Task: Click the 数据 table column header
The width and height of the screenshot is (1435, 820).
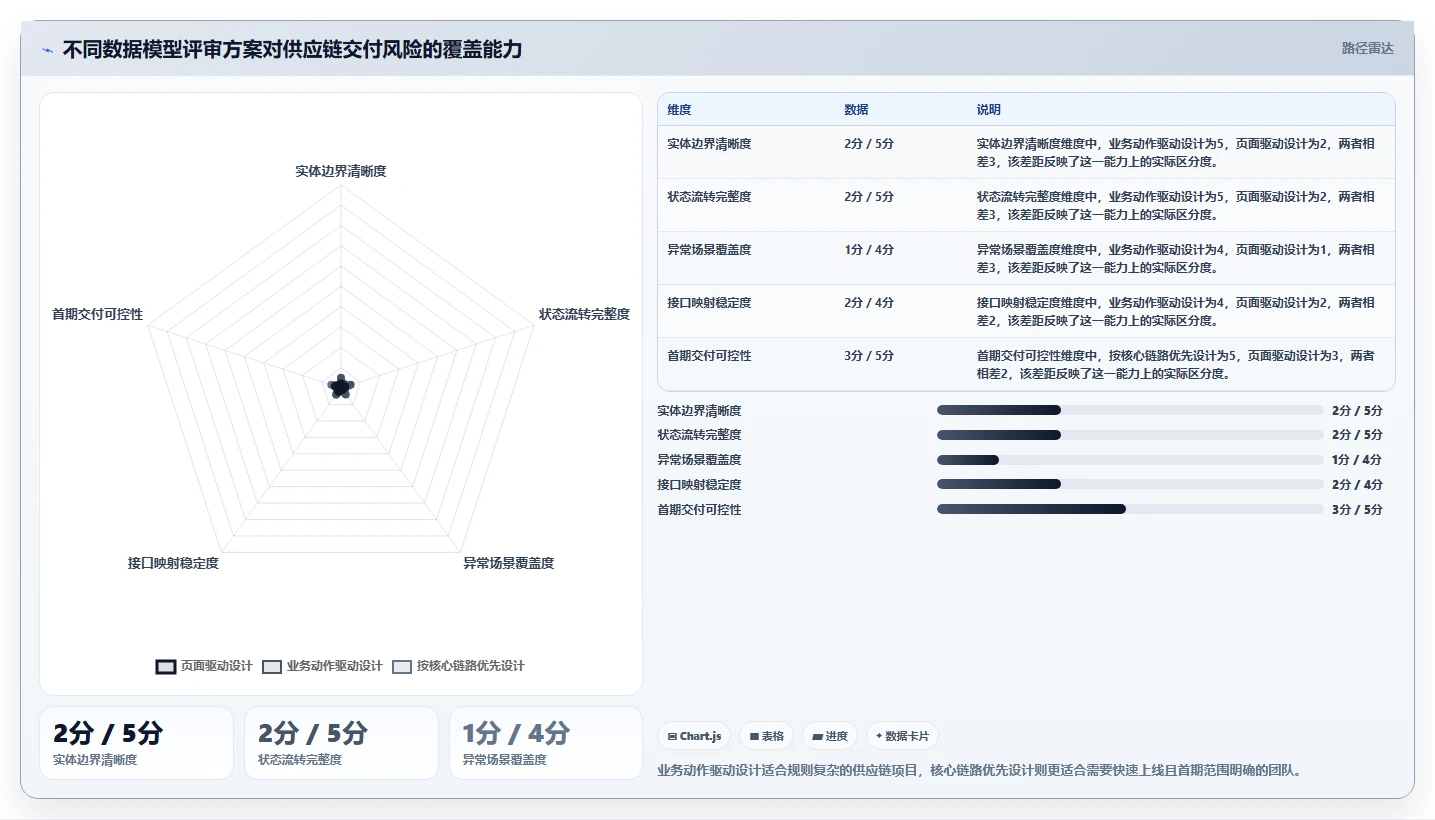Action: [856, 110]
